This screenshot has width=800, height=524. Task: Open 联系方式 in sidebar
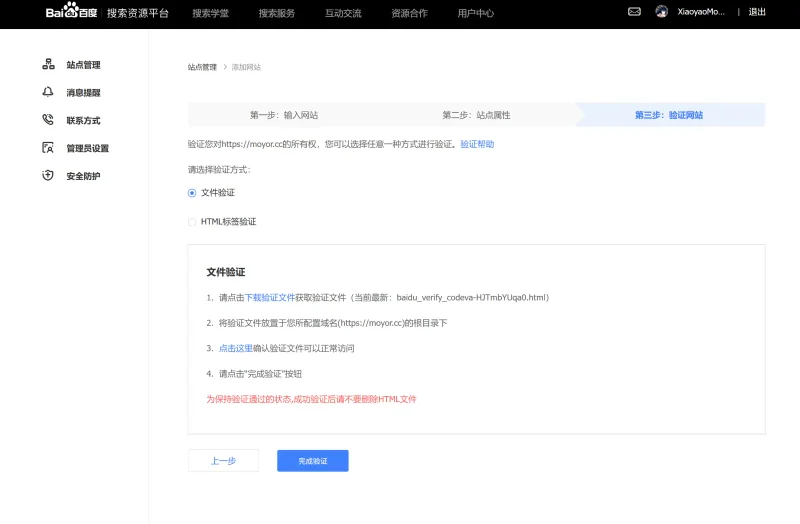click(x=83, y=120)
